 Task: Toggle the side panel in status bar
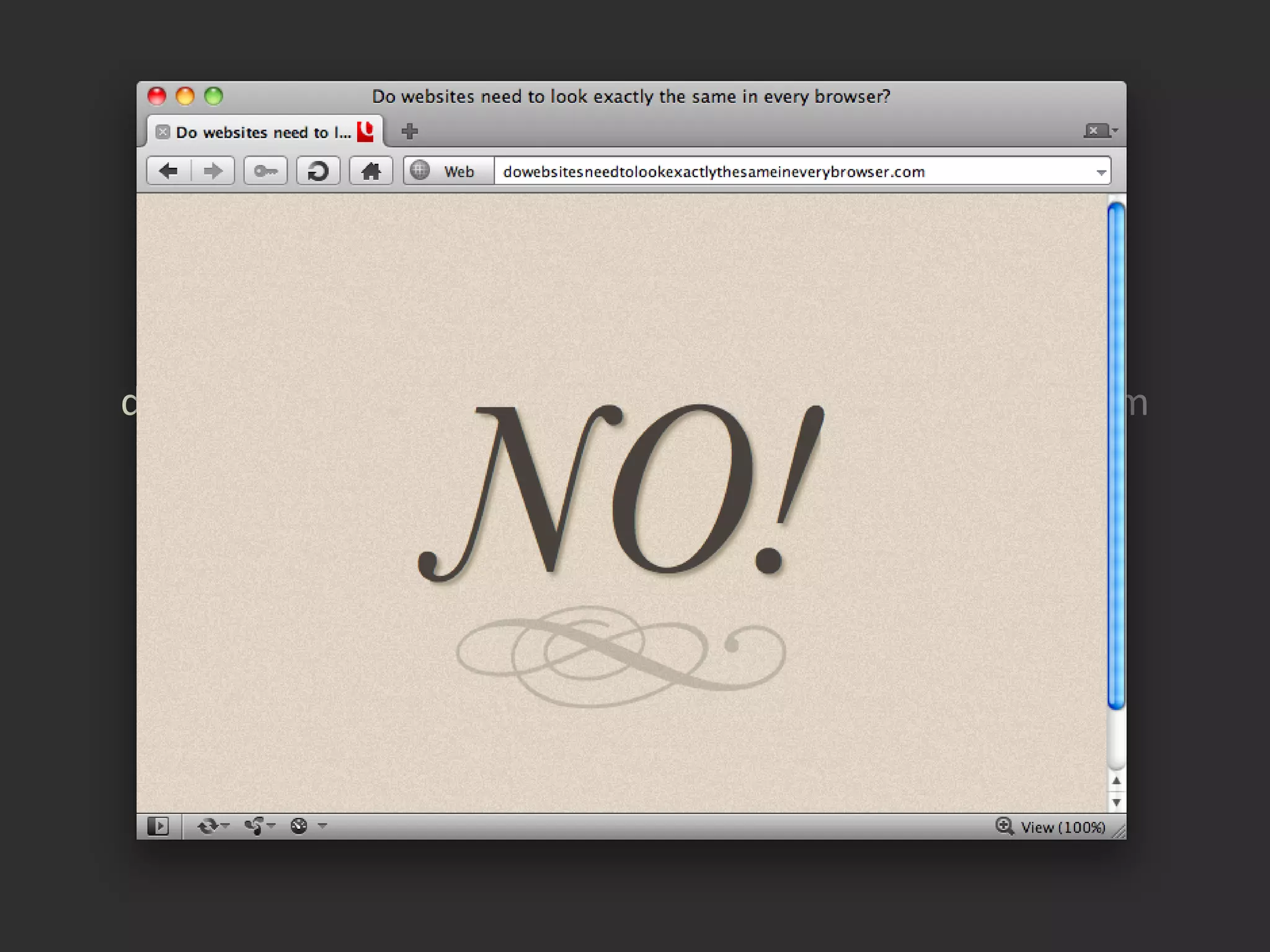158,826
